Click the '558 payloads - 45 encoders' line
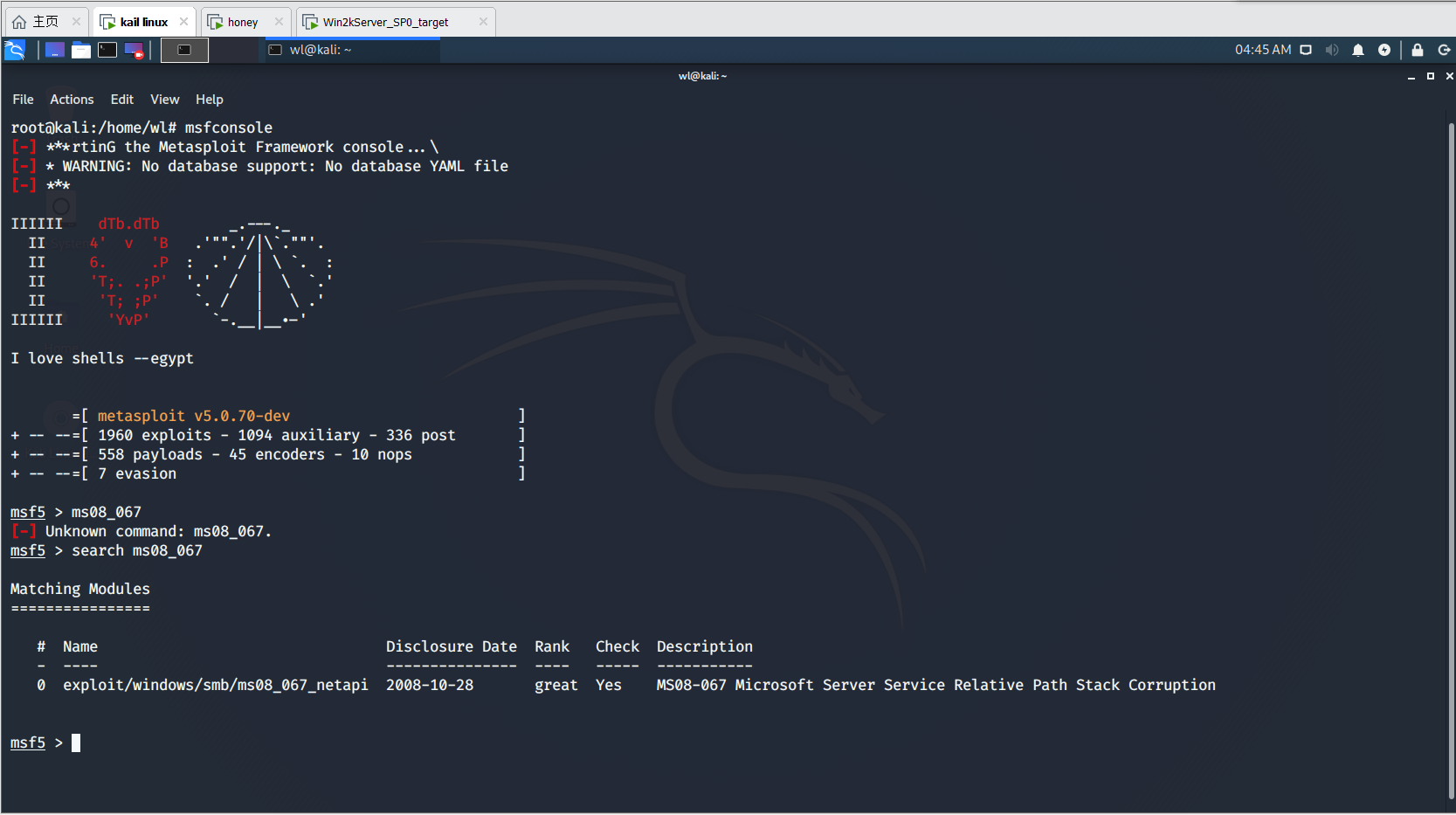Viewport: 1456px width, 815px height. (268, 455)
